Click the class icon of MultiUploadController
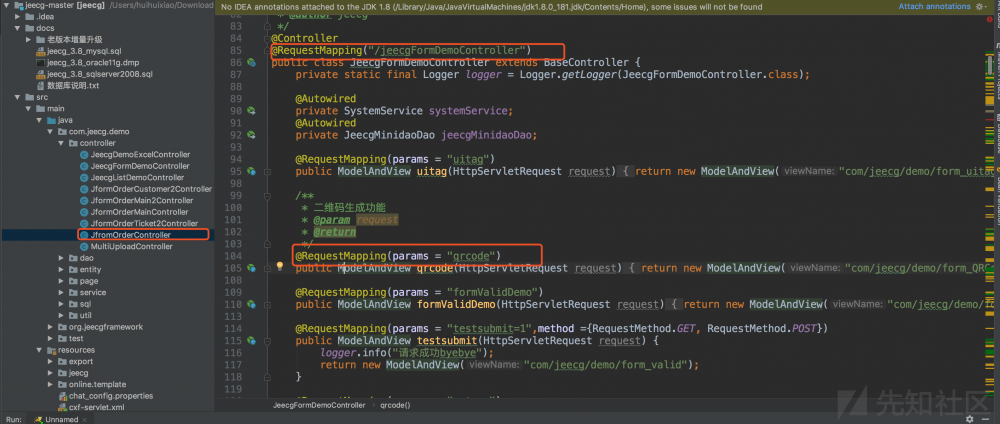The height and width of the screenshot is (424, 1000). click(x=84, y=246)
